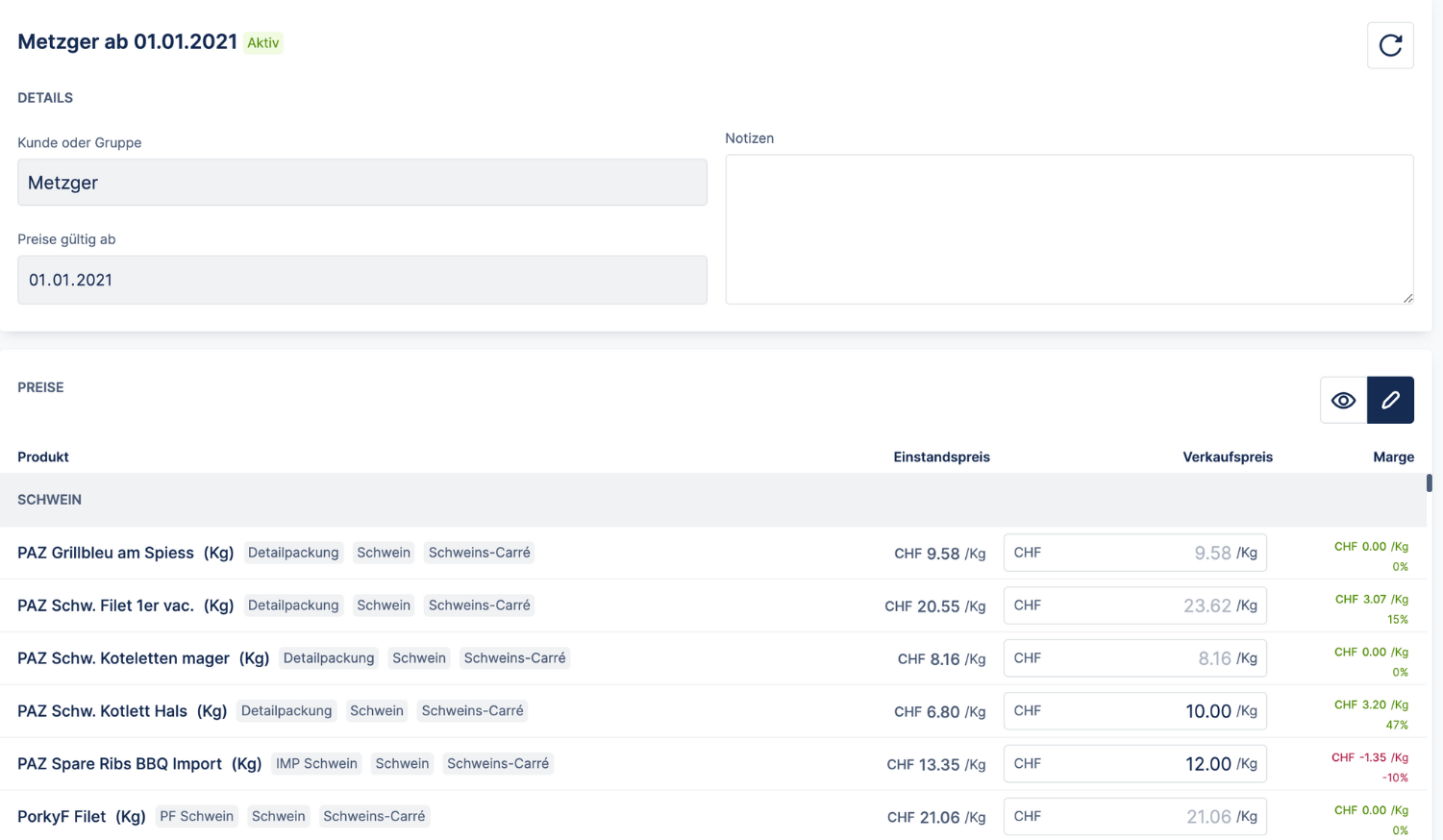Viewport: 1443px width, 840px height.
Task: Select the PAZ Spare Ribs BBQ Import product
Action: pyautogui.click(x=119, y=764)
